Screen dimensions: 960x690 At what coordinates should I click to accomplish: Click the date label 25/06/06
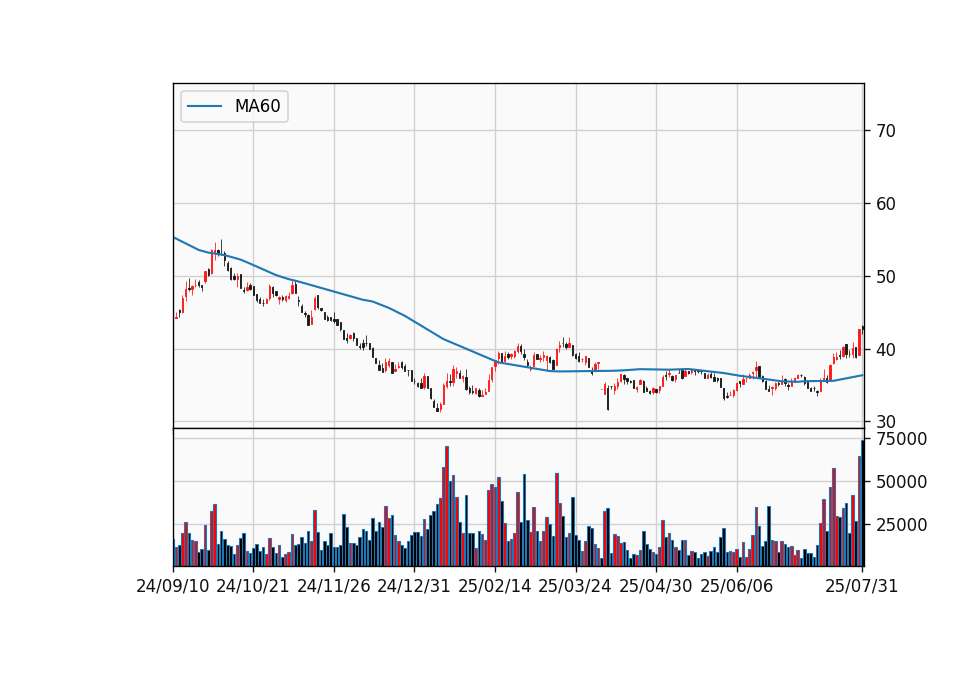click(x=737, y=586)
